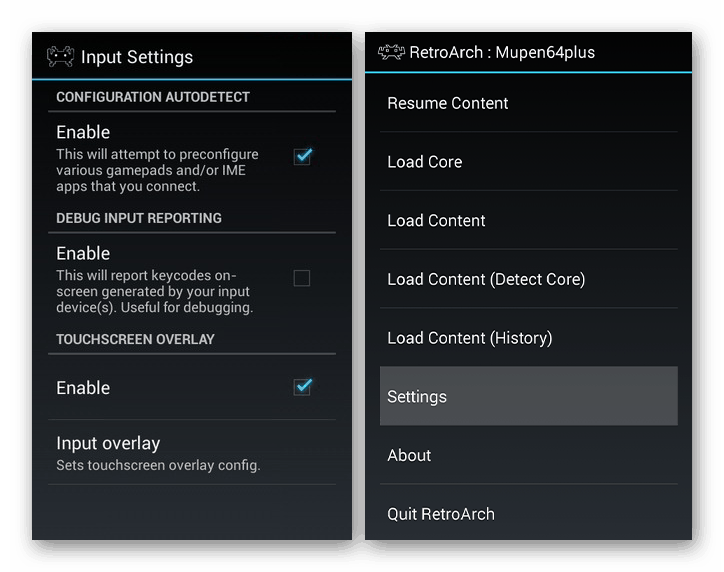Viewport: 724px width, 572px height.
Task: Click the Debug Input Reporting section header
Action: 139,218
